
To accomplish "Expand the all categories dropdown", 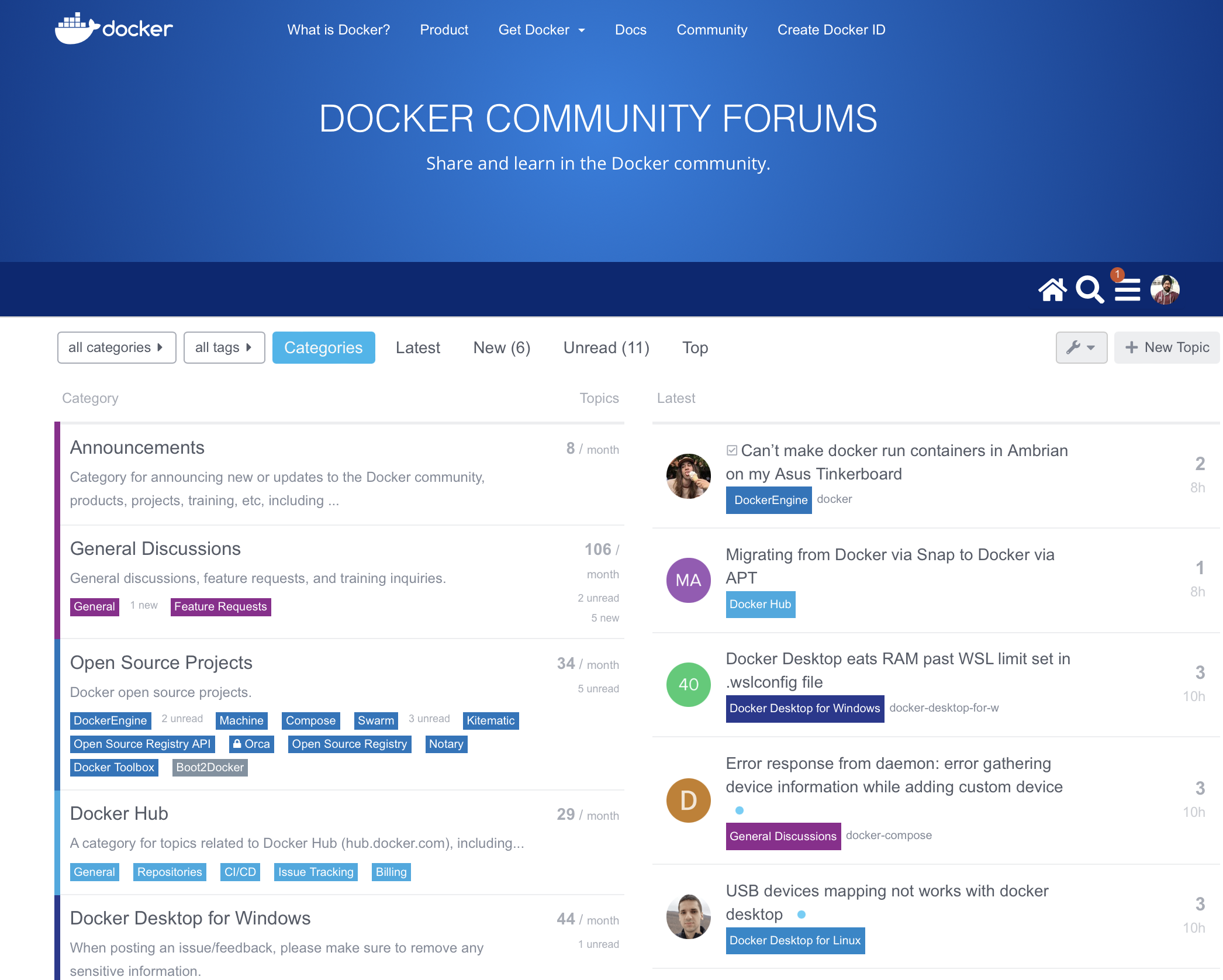I will (116, 347).
